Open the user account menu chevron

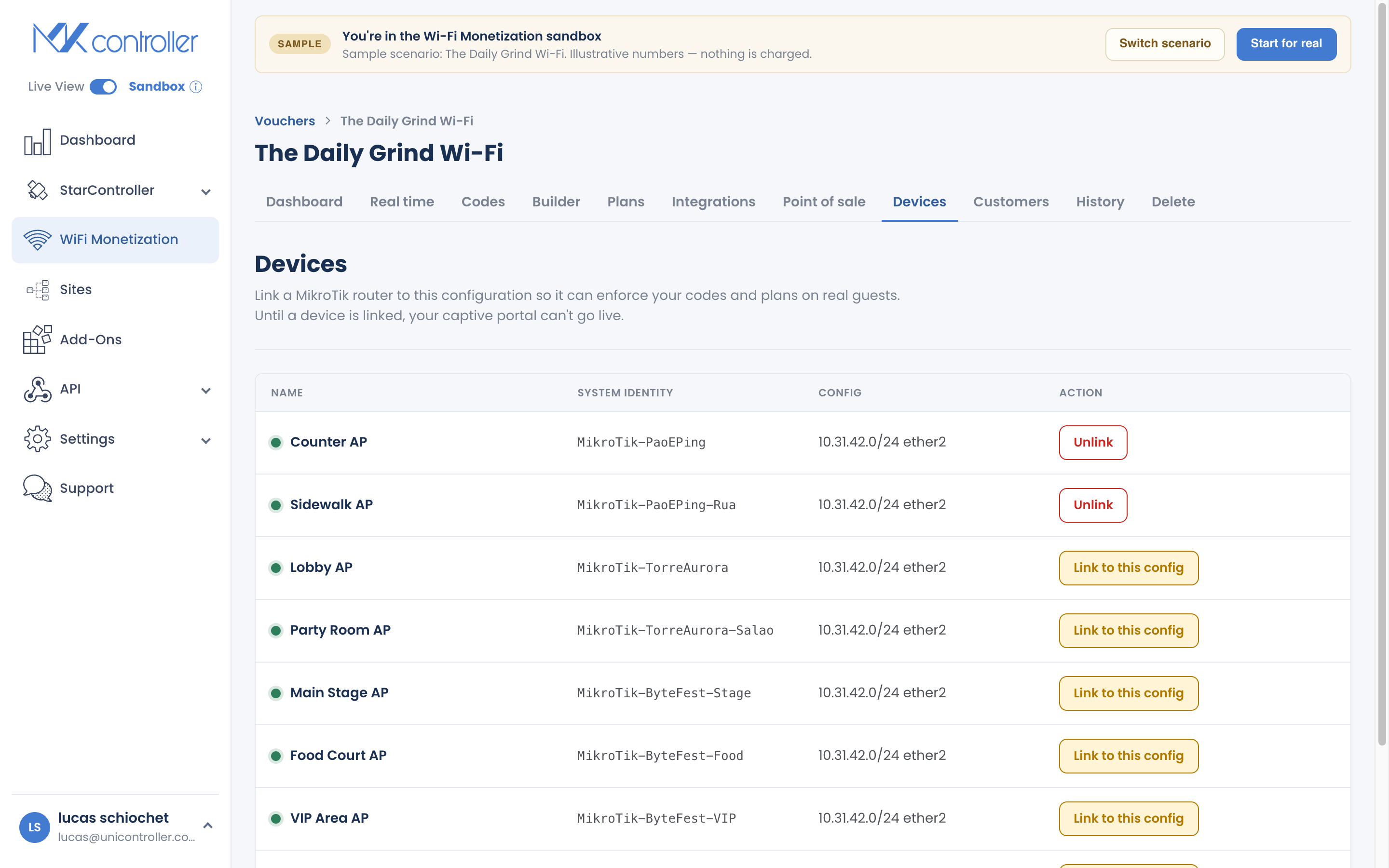coord(208,826)
